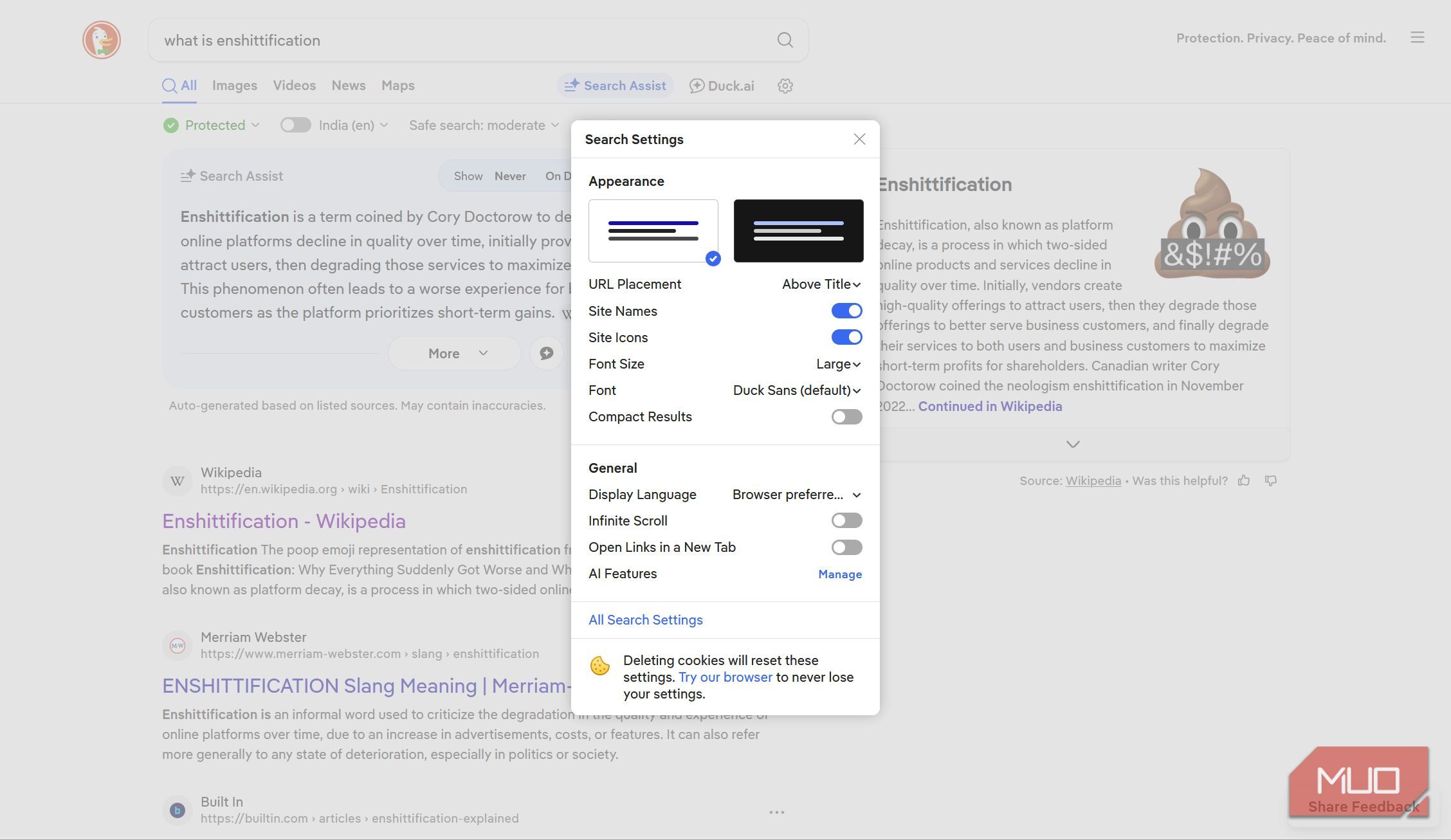The width and height of the screenshot is (1451, 840).
Task: Click the chat bubble icon beside More
Action: (x=546, y=353)
